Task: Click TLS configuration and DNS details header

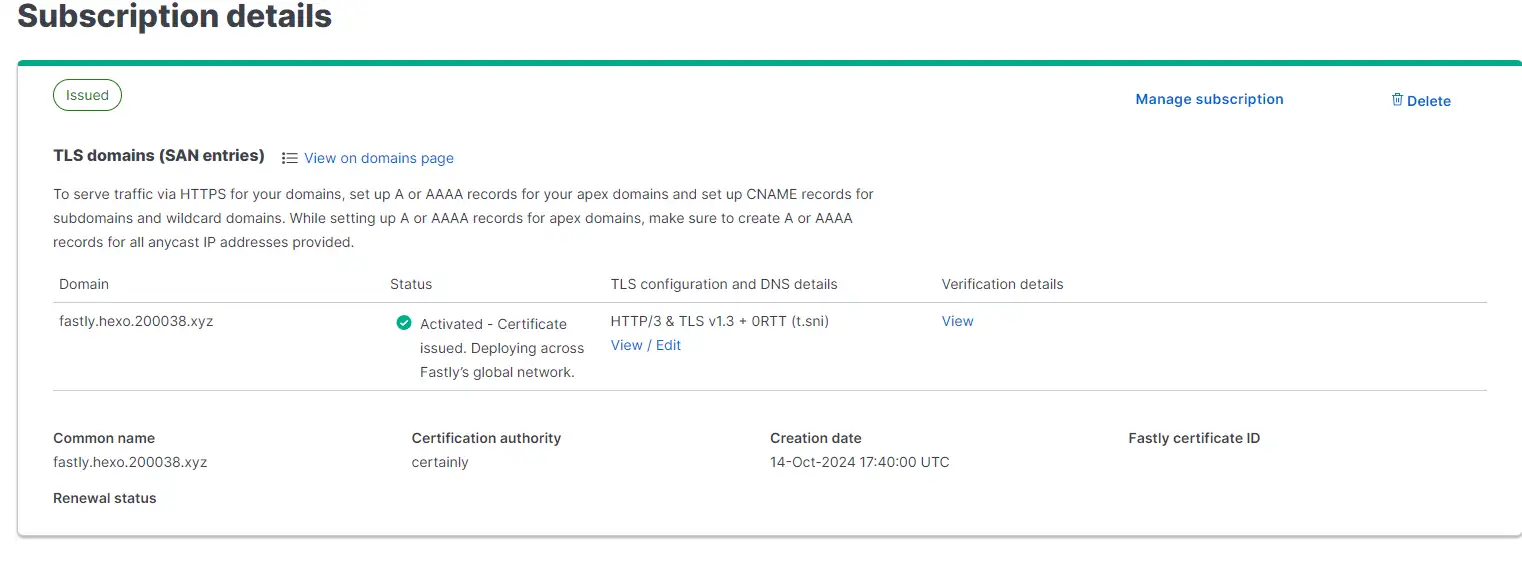Action: click(x=724, y=284)
